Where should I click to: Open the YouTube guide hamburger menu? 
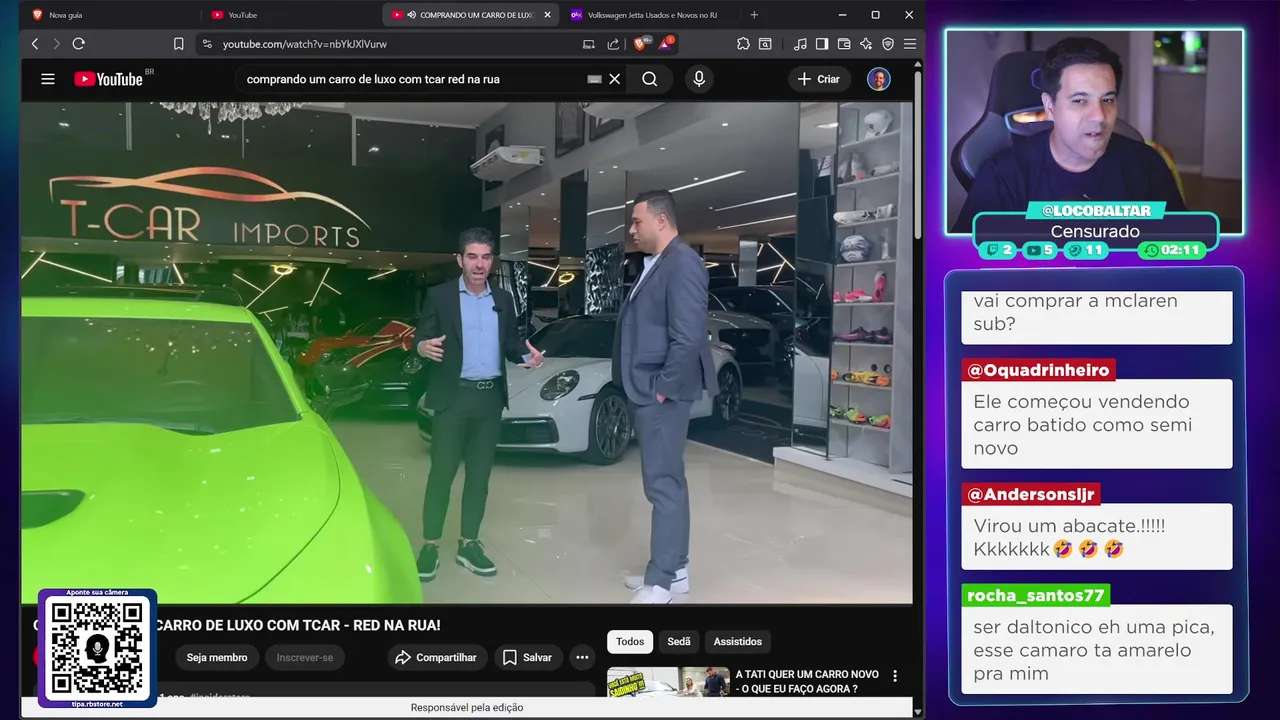pos(48,79)
